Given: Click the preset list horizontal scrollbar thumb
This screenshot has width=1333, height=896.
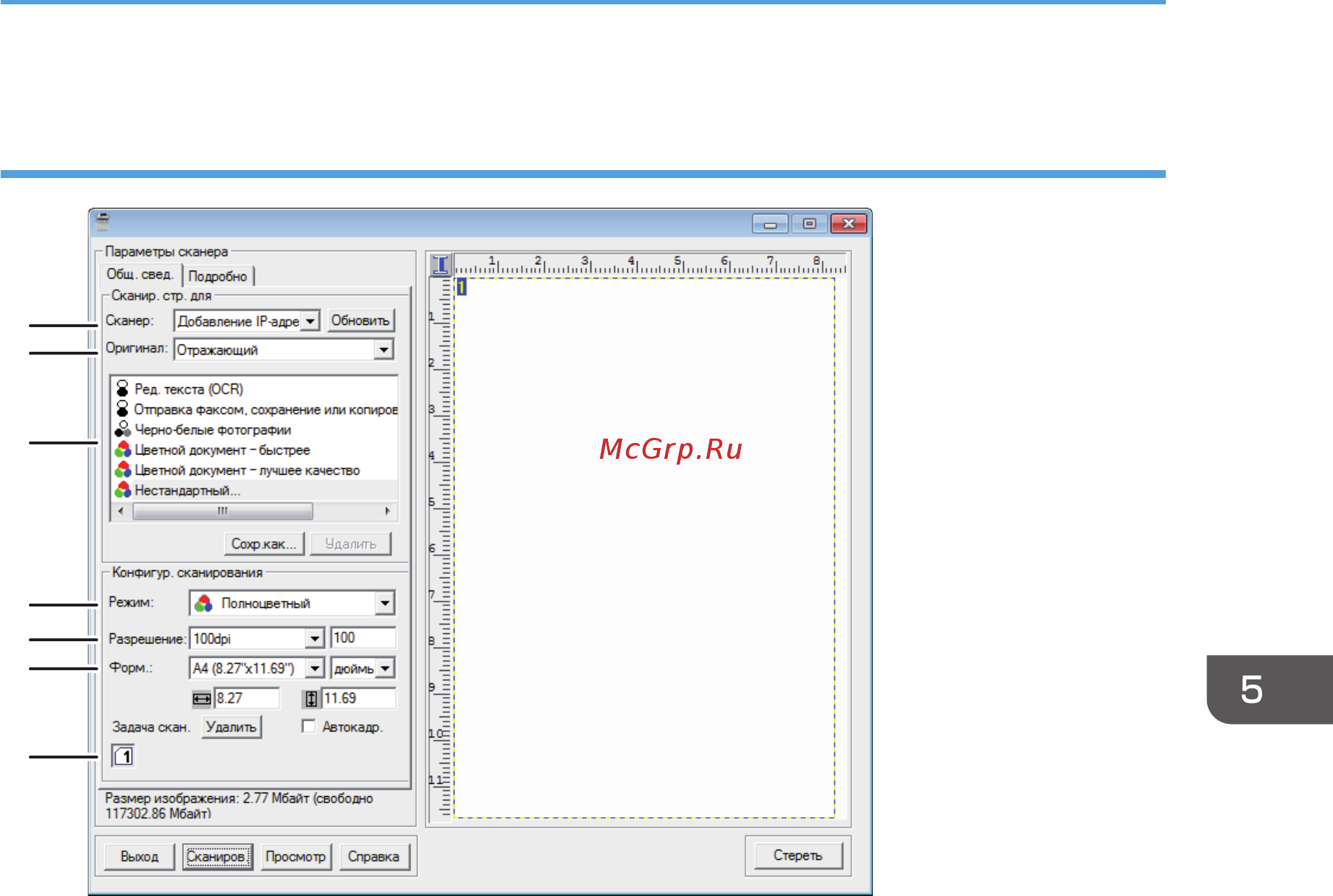Looking at the screenshot, I should coord(223,511).
